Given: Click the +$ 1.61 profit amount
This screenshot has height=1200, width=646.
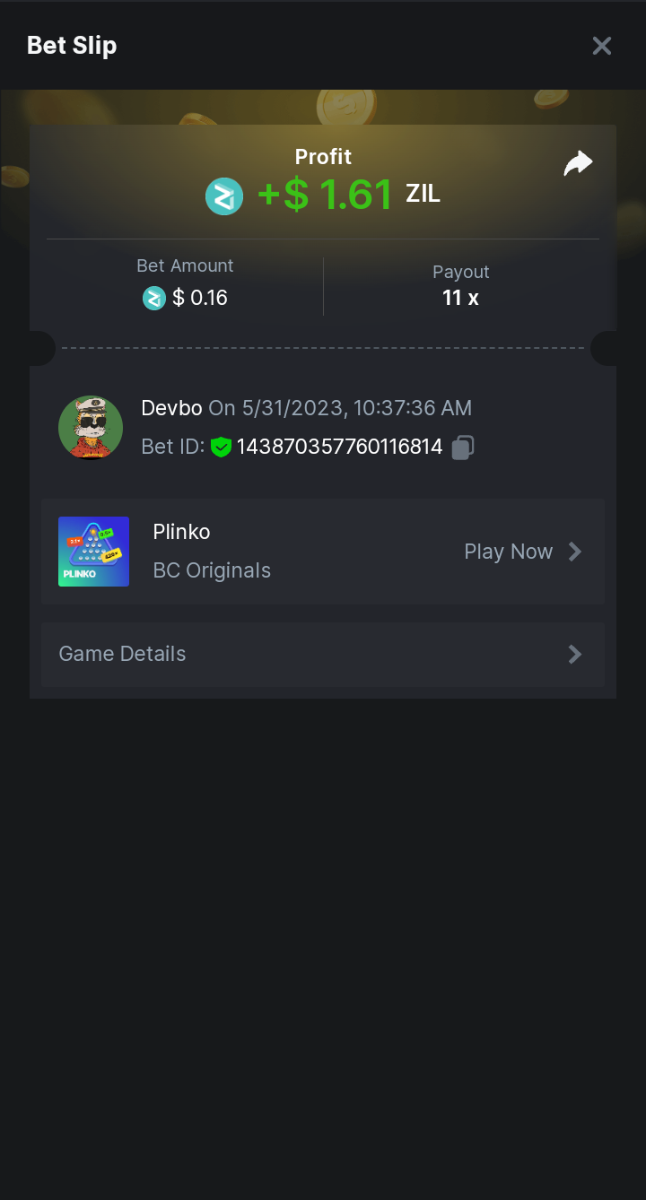Looking at the screenshot, I should pyautogui.click(x=324, y=195).
